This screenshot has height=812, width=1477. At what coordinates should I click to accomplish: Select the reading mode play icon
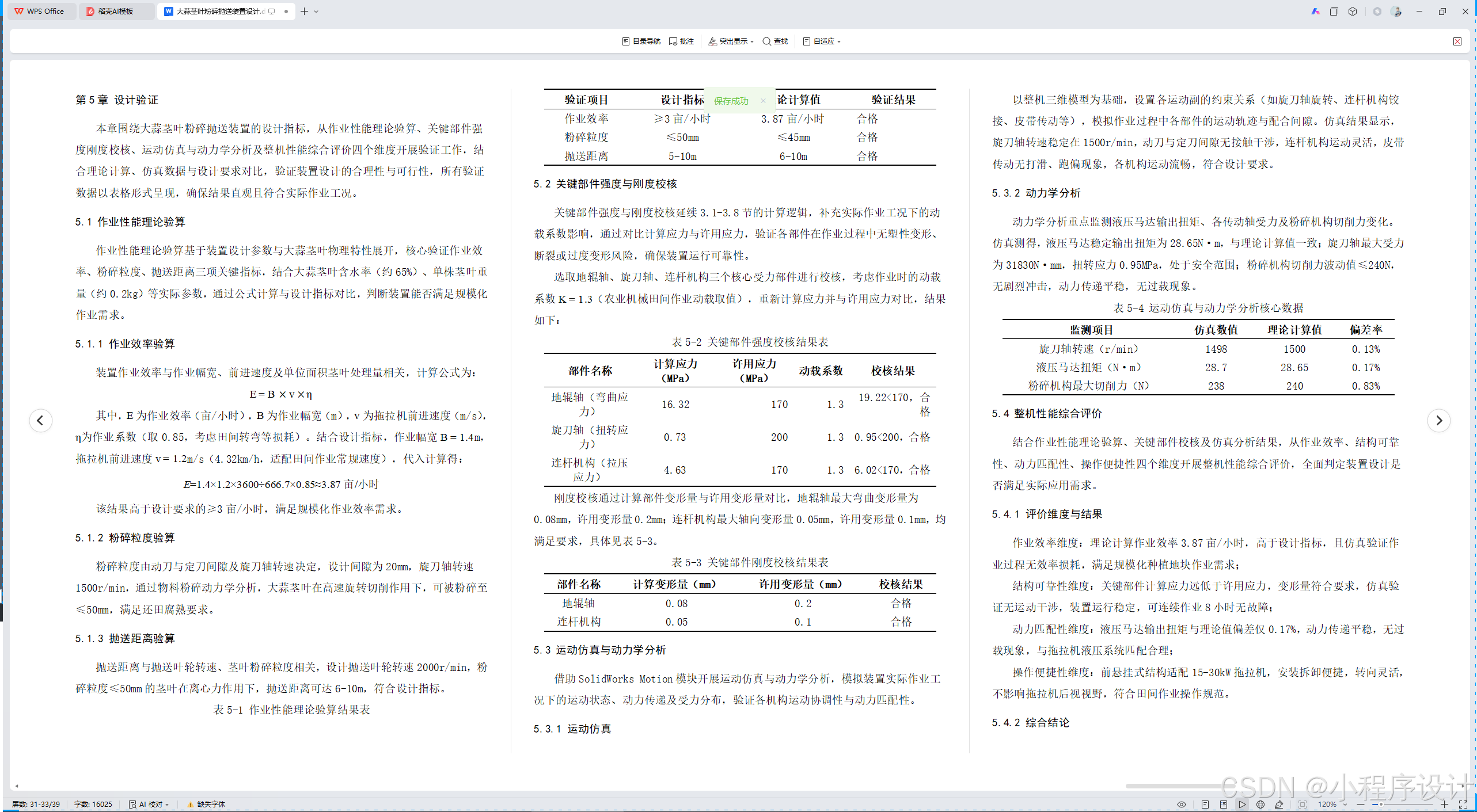coord(1242,804)
